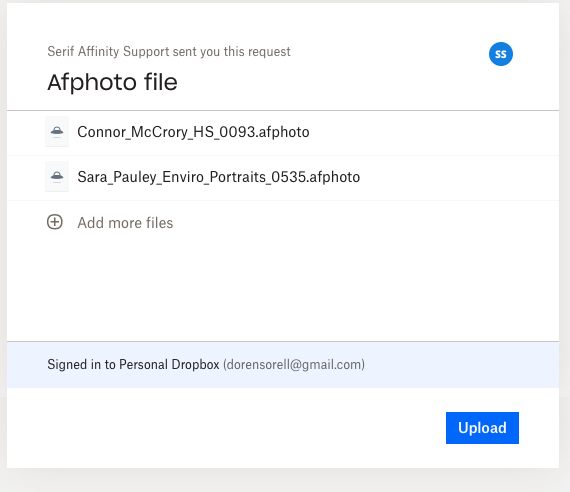Click the circled plus icon

coord(55,222)
